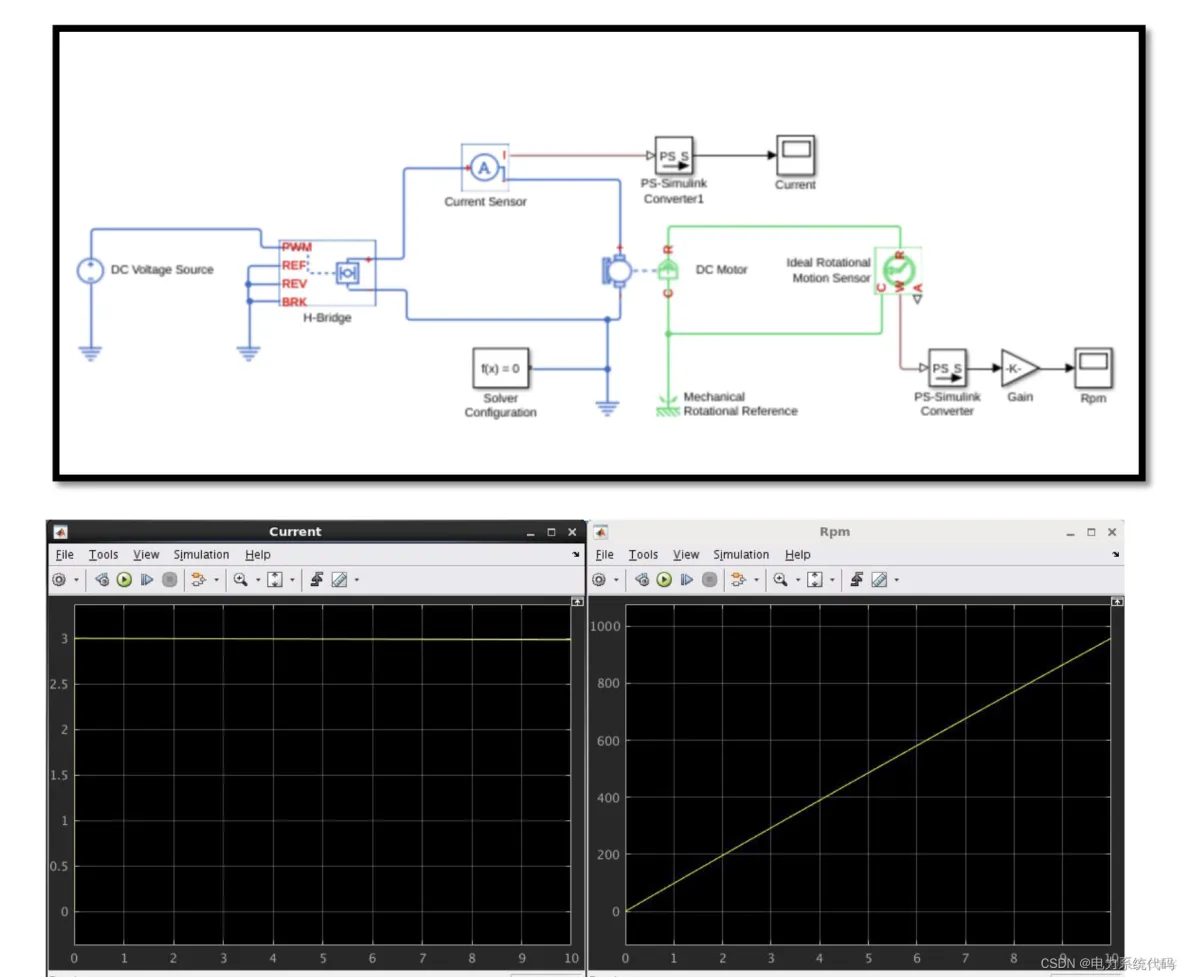Click MATLAB logo in Rpm window title
Viewport: 1184px width, 977px height.
(601, 532)
